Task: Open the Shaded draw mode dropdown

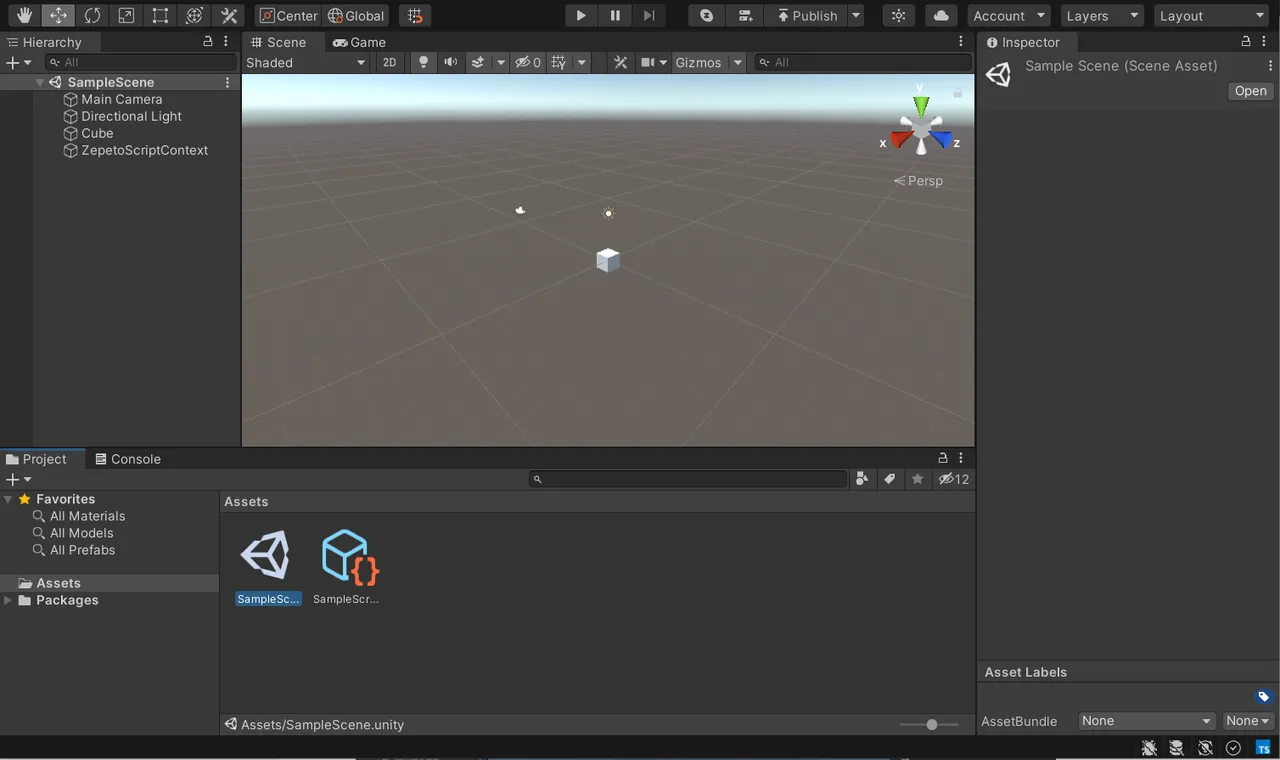Action: (x=306, y=62)
